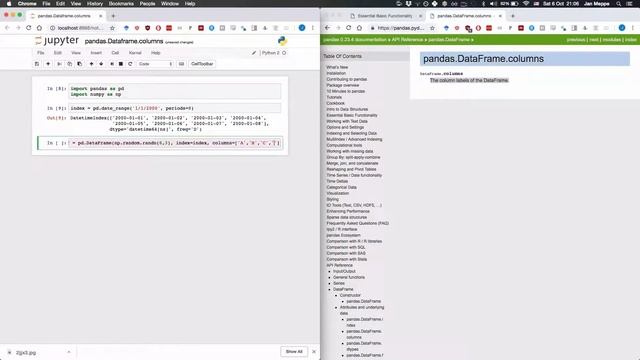Open API Reference in the docs breadcrumb
The height and width of the screenshot is (360, 640).
pyautogui.click(x=407, y=40)
